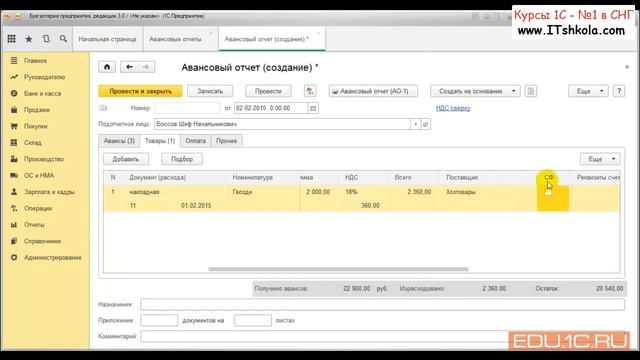This screenshot has width=640, height=360.
Task: Click the листах count field
Action: [253, 320]
